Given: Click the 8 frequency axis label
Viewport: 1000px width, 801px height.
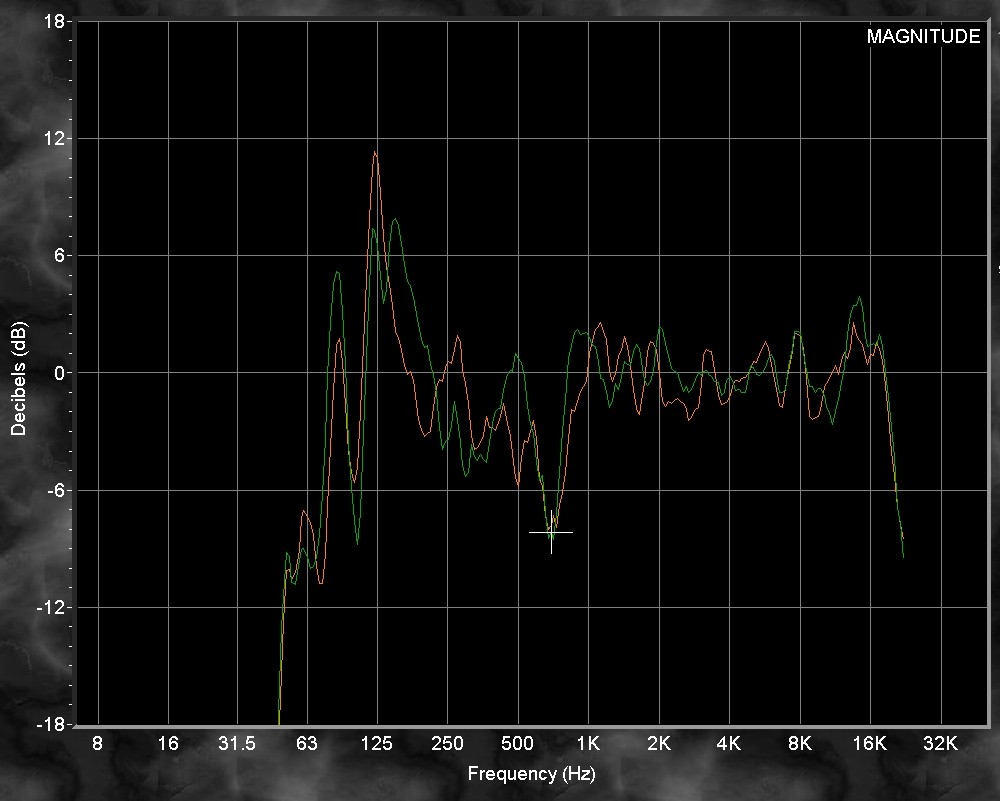Looking at the screenshot, I should point(98,744).
